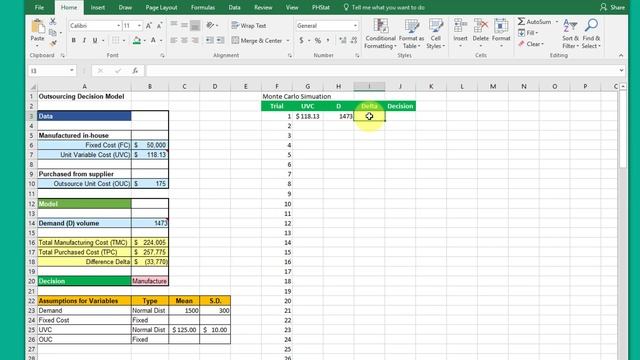Click the AutoSum sigma button
The height and width of the screenshot is (360, 640).
[535, 22]
